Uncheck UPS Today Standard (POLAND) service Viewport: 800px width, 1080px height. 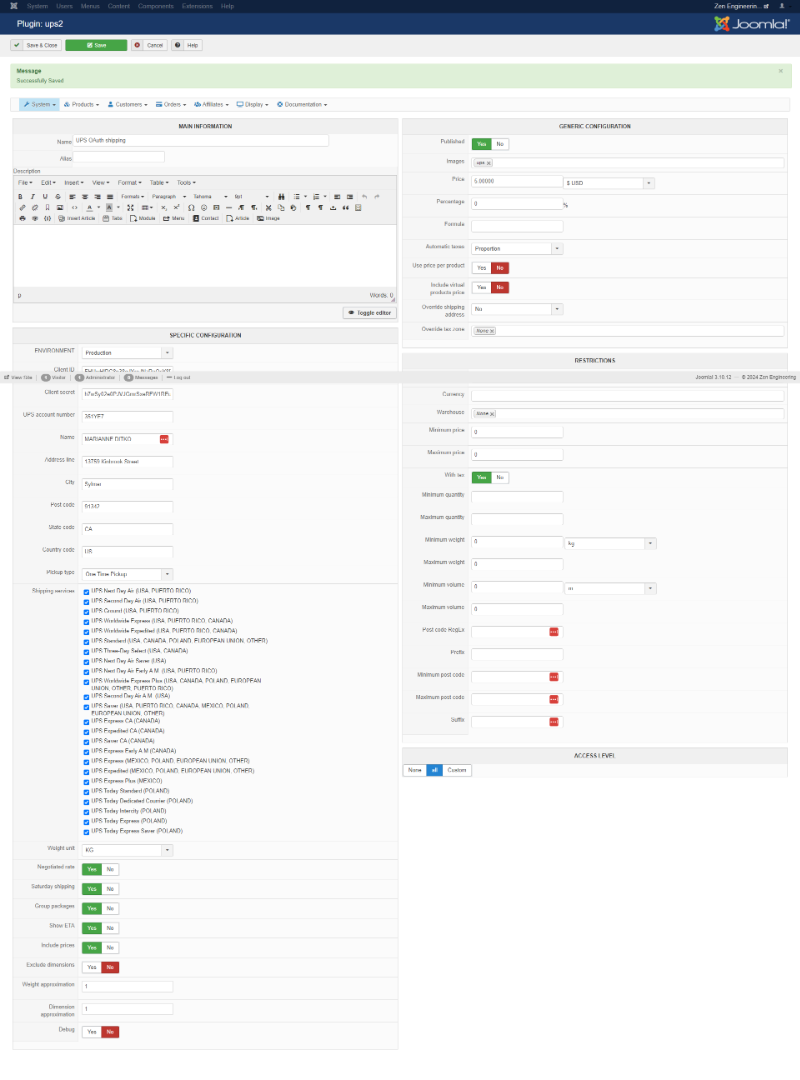tap(86, 792)
